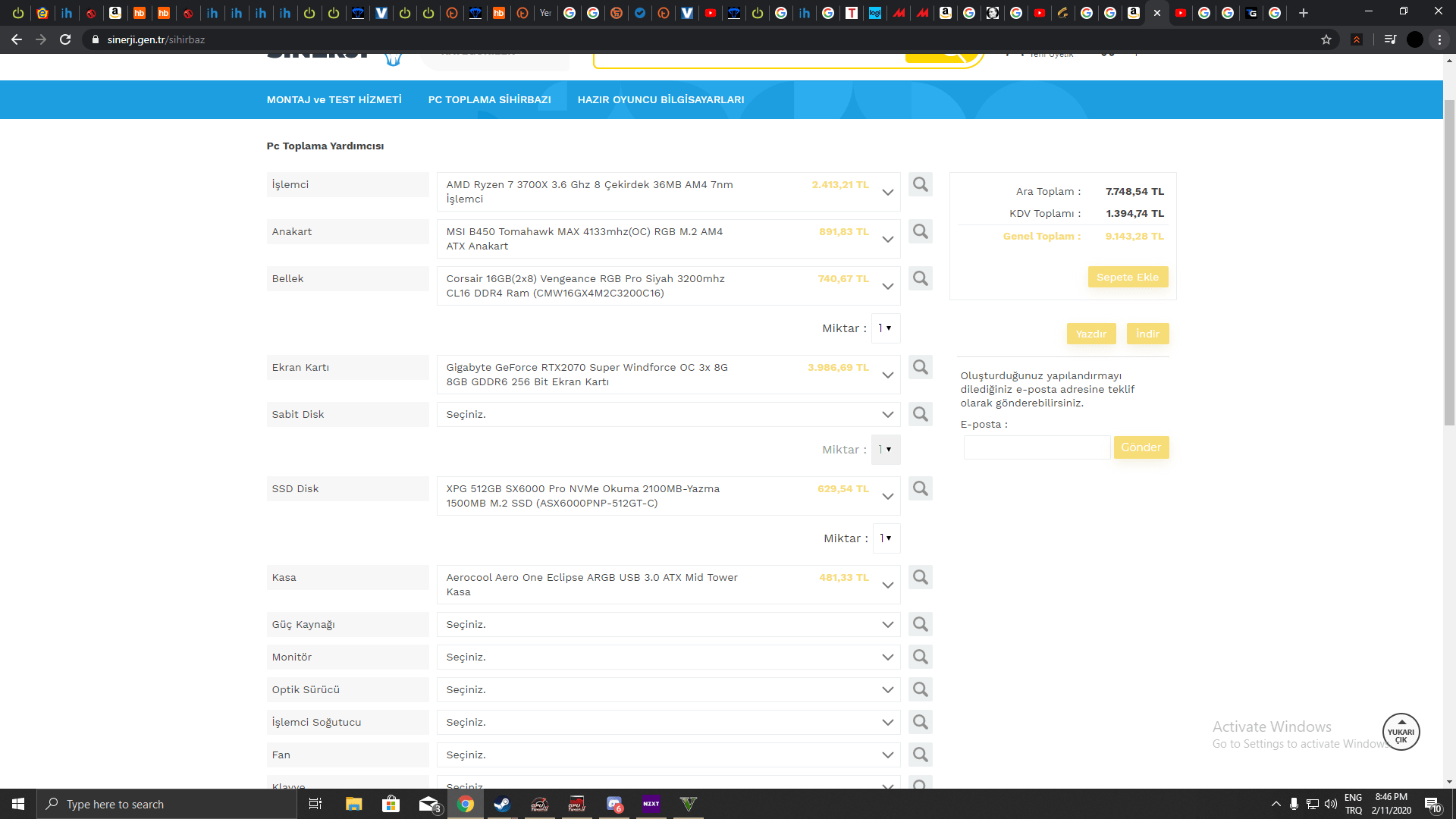Open the Güç Kaynağı selection dropdown
The width and height of the screenshot is (1456, 819).
tap(667, 624)
